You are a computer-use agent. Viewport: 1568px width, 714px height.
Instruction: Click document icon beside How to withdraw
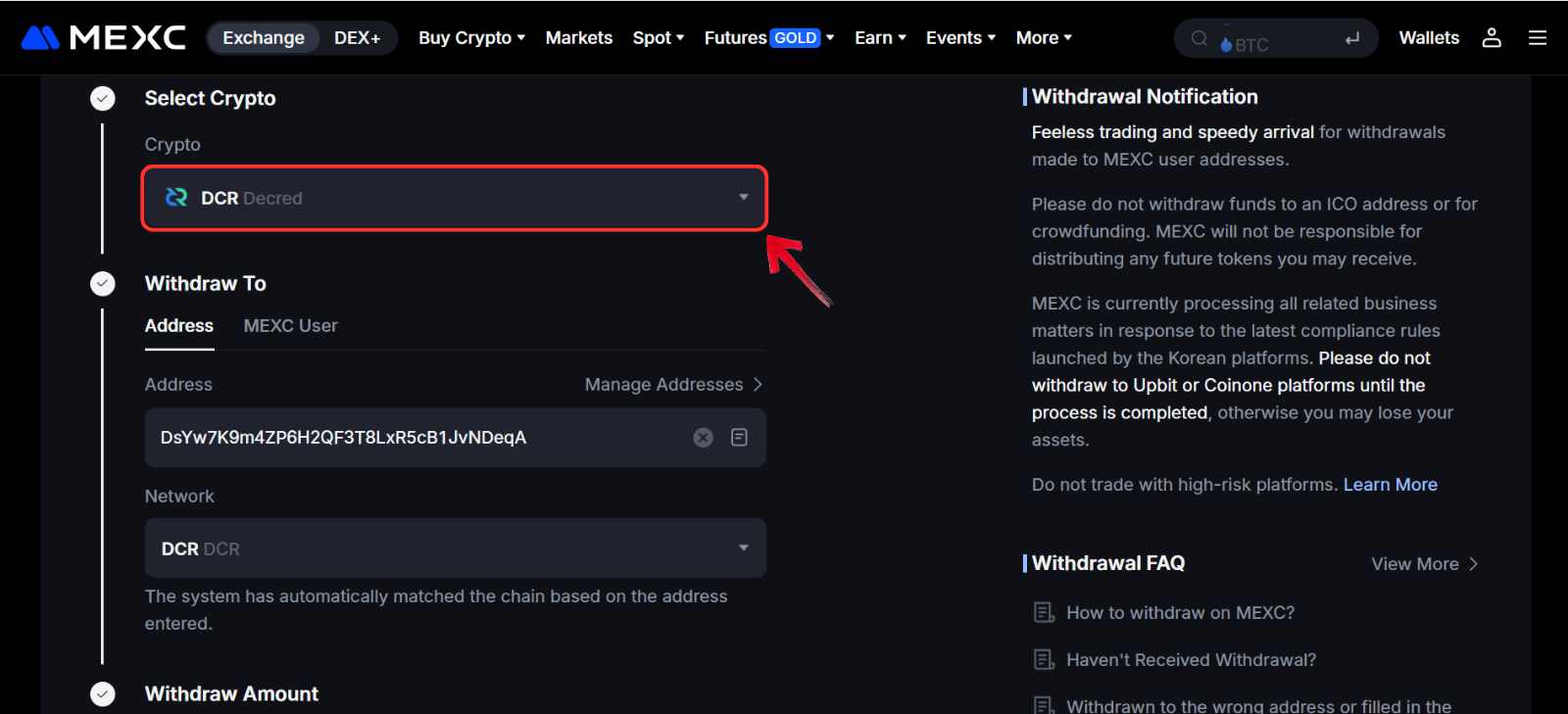point(1044,613)
